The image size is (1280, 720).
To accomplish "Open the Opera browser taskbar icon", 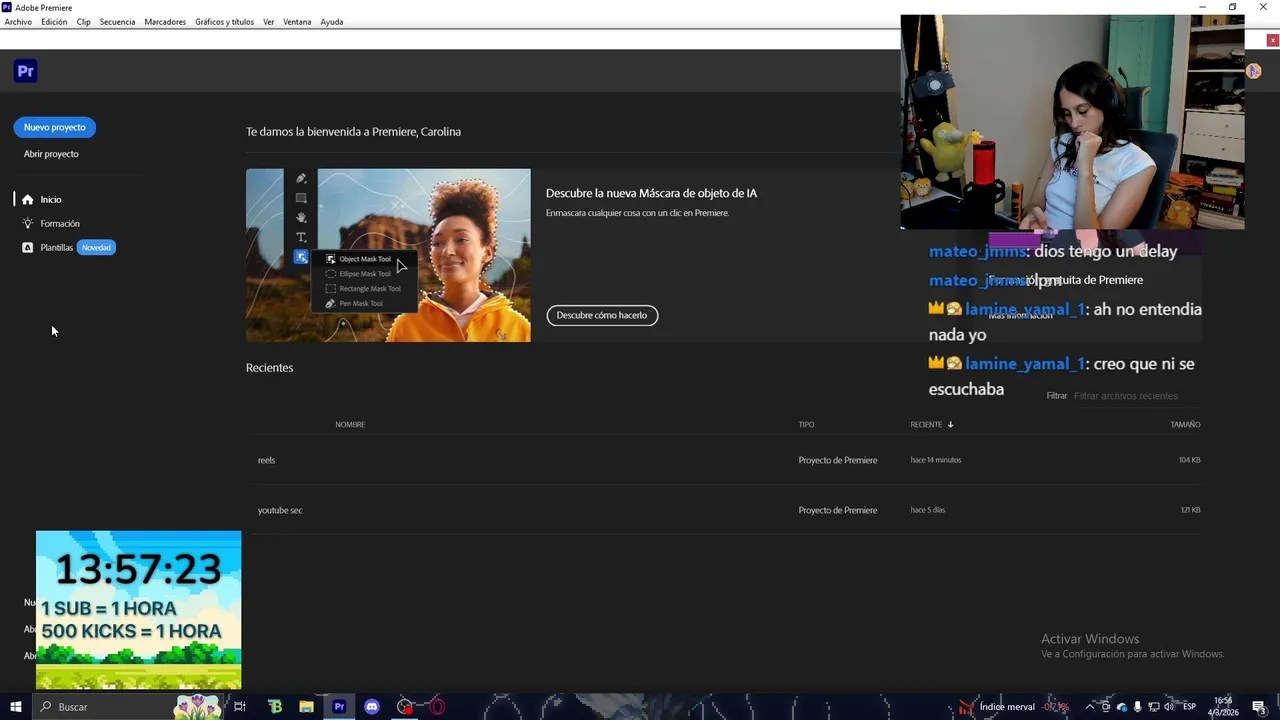I will (x=437, y=707).
